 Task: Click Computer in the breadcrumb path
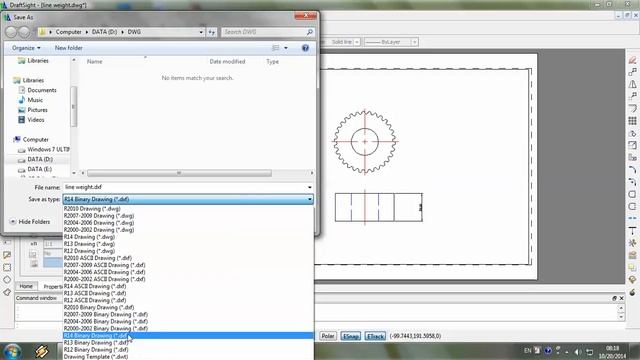(x=68, y=32)
